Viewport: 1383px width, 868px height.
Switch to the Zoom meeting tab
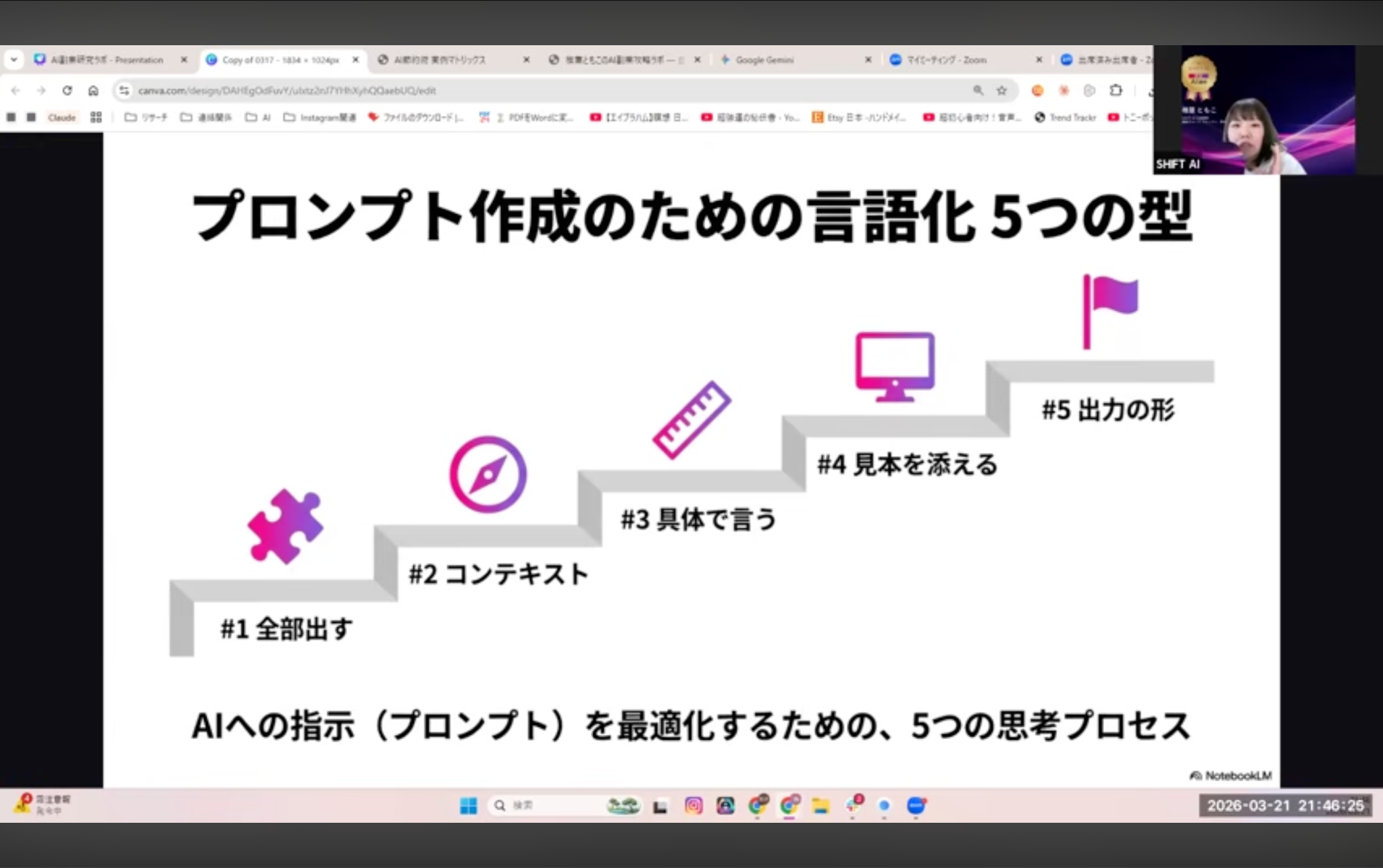click(x=945, y=60)
